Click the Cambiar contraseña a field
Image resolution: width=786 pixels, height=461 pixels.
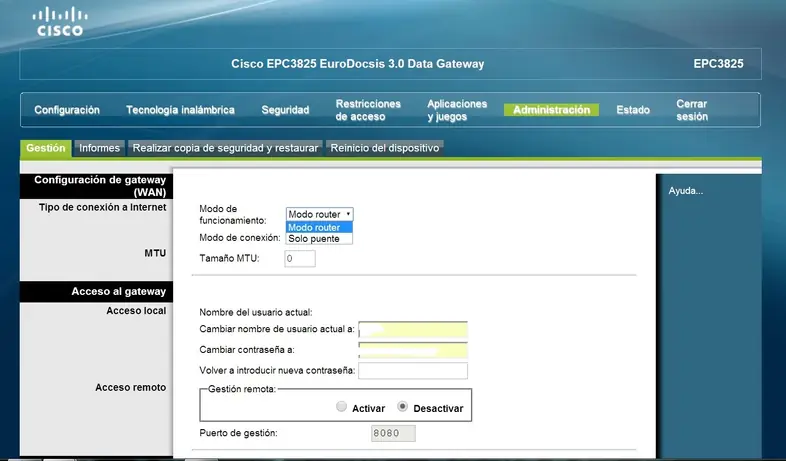pos(413,350)
